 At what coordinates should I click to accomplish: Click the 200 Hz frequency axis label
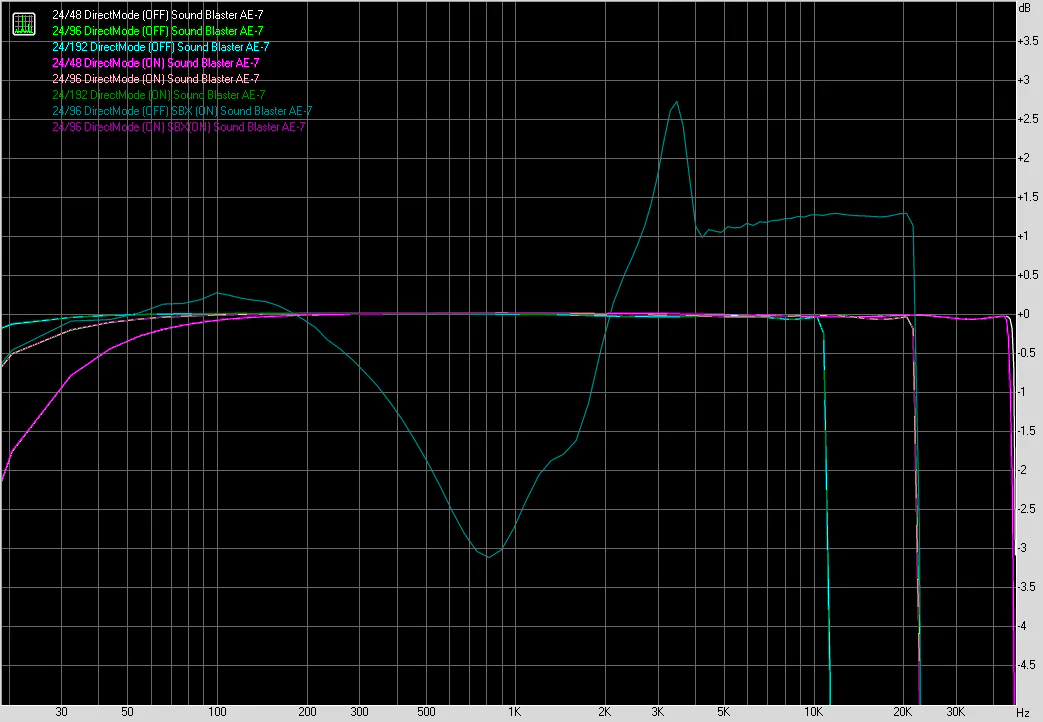(x=307, y=711)
